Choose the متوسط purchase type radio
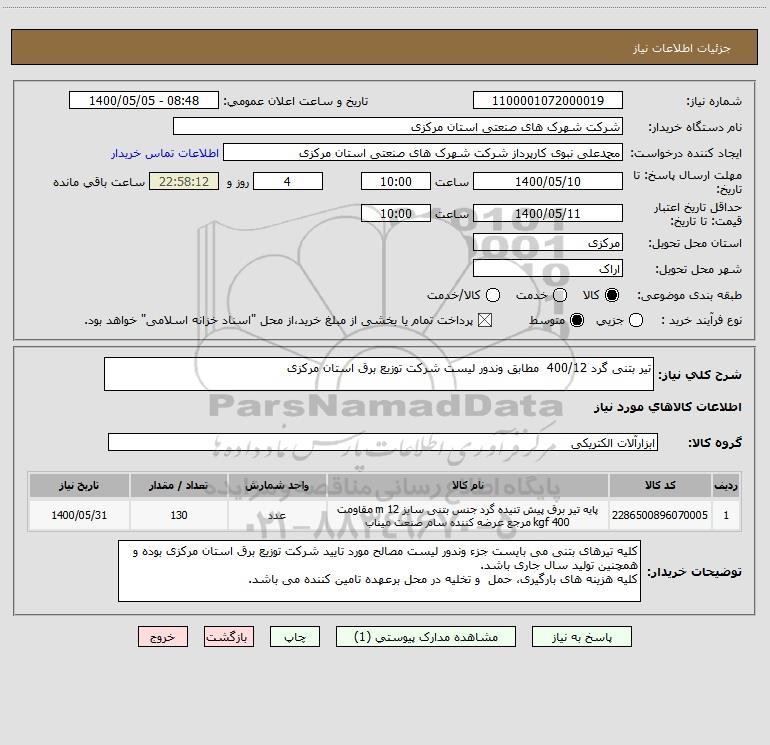This screenshot has width=770, height=745. pos(577,320)
